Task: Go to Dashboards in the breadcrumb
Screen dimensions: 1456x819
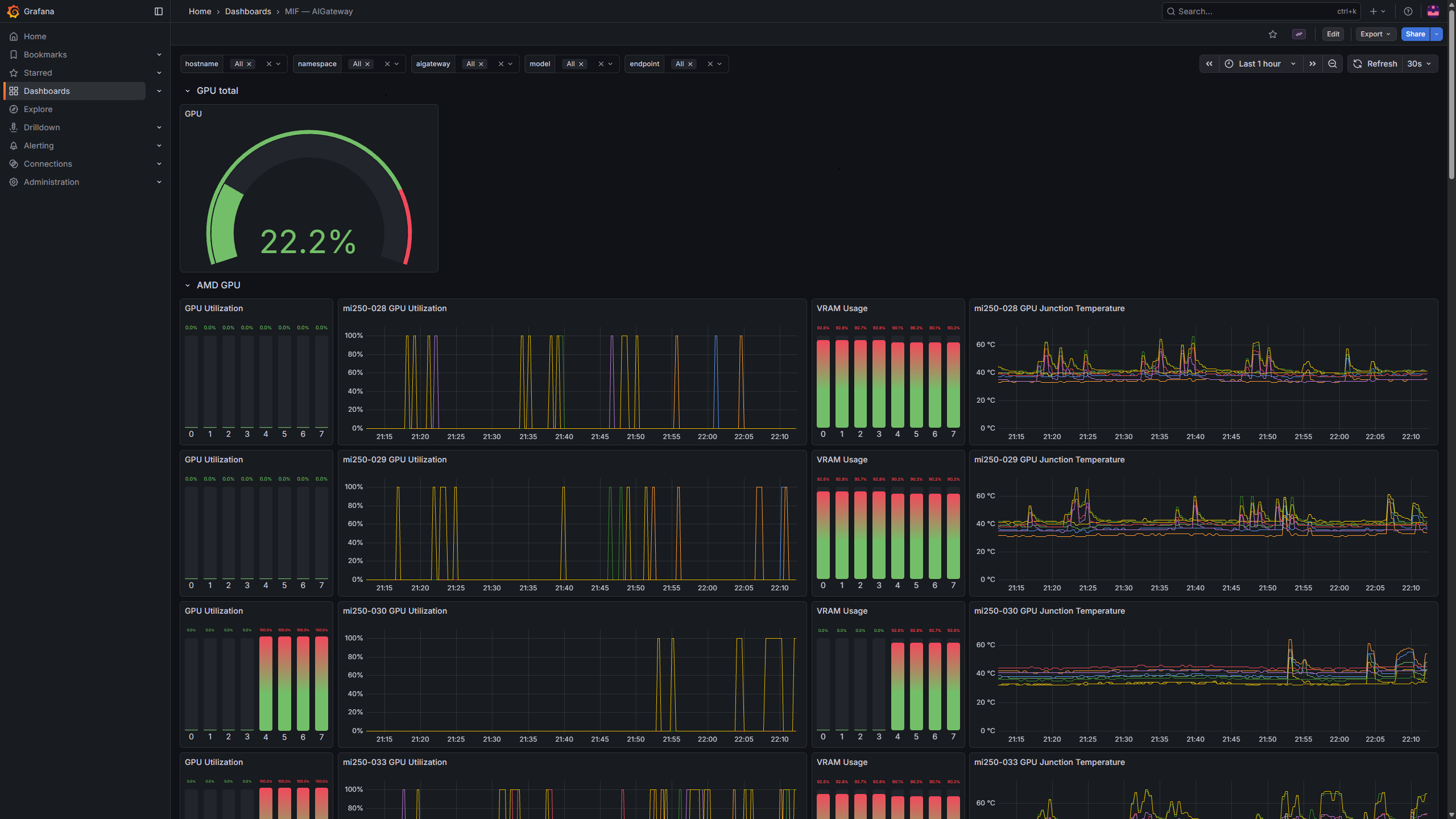Action: pyautogui.click(x=248, y=11)
